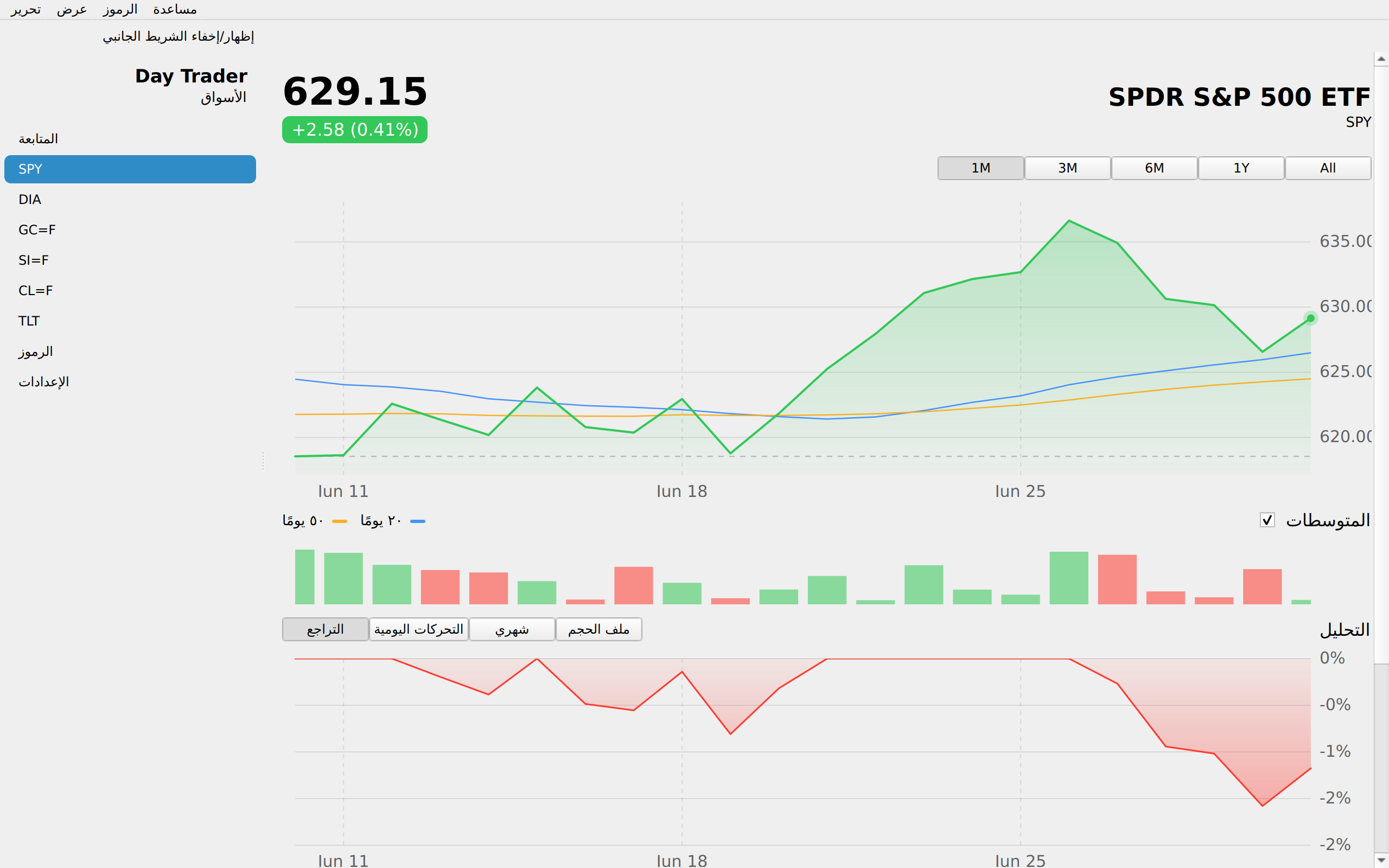Image resolution: width=1389 pixels, height=868 pixels.
Task: Switch chart range to 1M
Action: (981, 168)
